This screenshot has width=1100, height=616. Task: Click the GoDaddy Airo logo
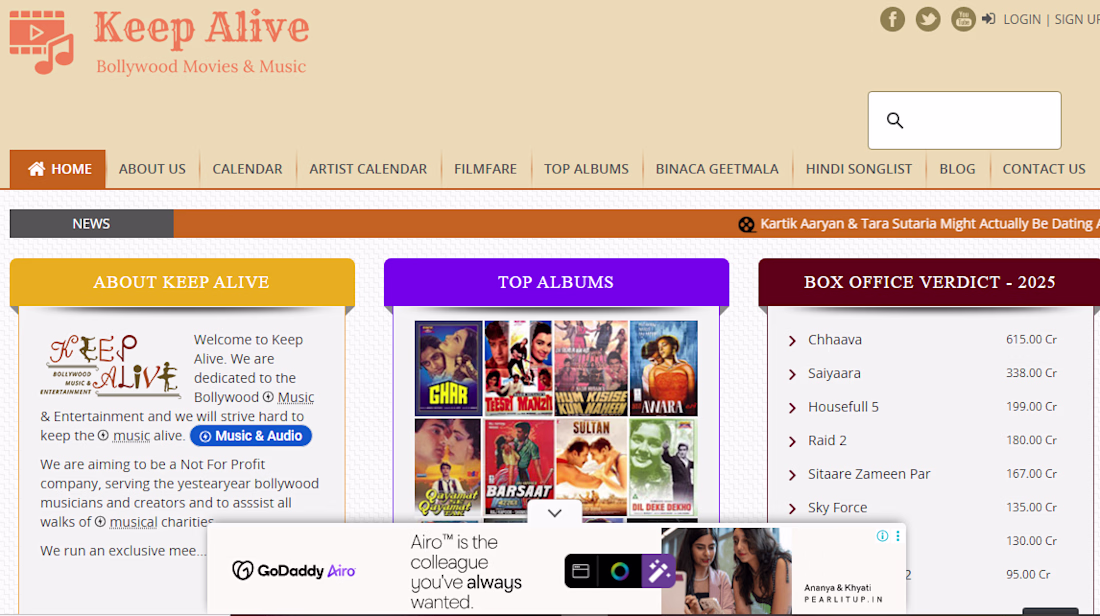(x=294, y=570)
